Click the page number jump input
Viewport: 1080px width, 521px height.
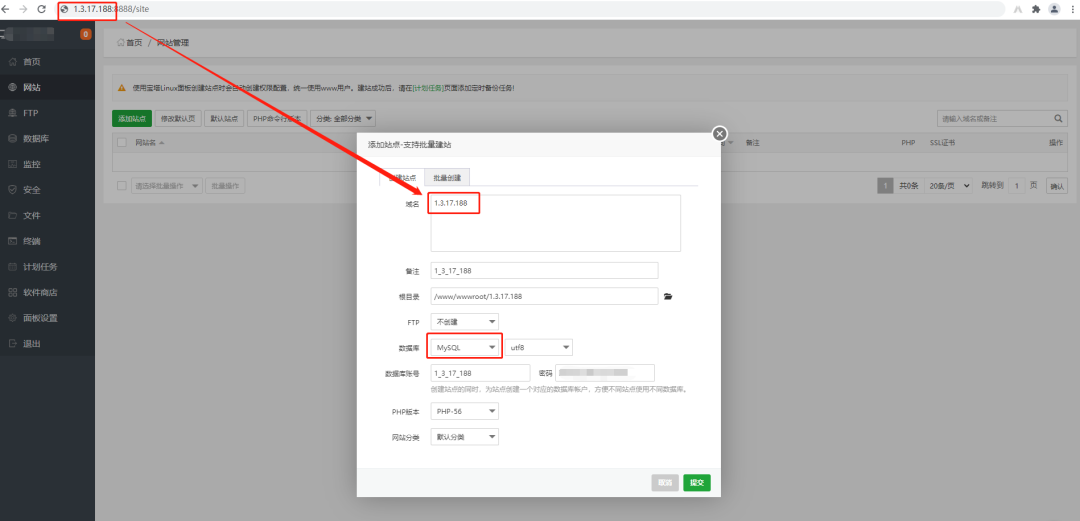click(x=1017, y=186)
